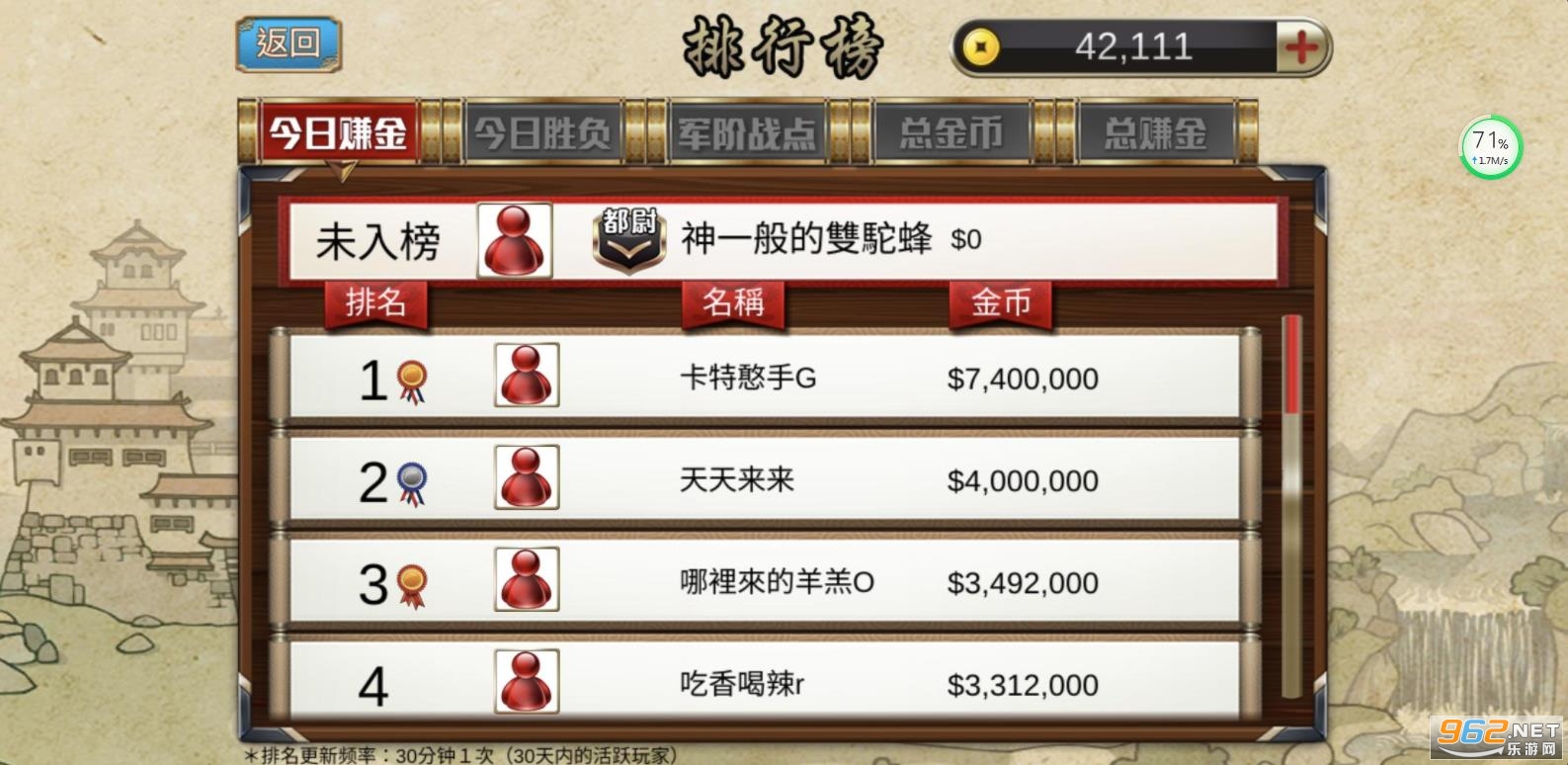
Task: Go back with the 返回 button
Action: [288, 43]
